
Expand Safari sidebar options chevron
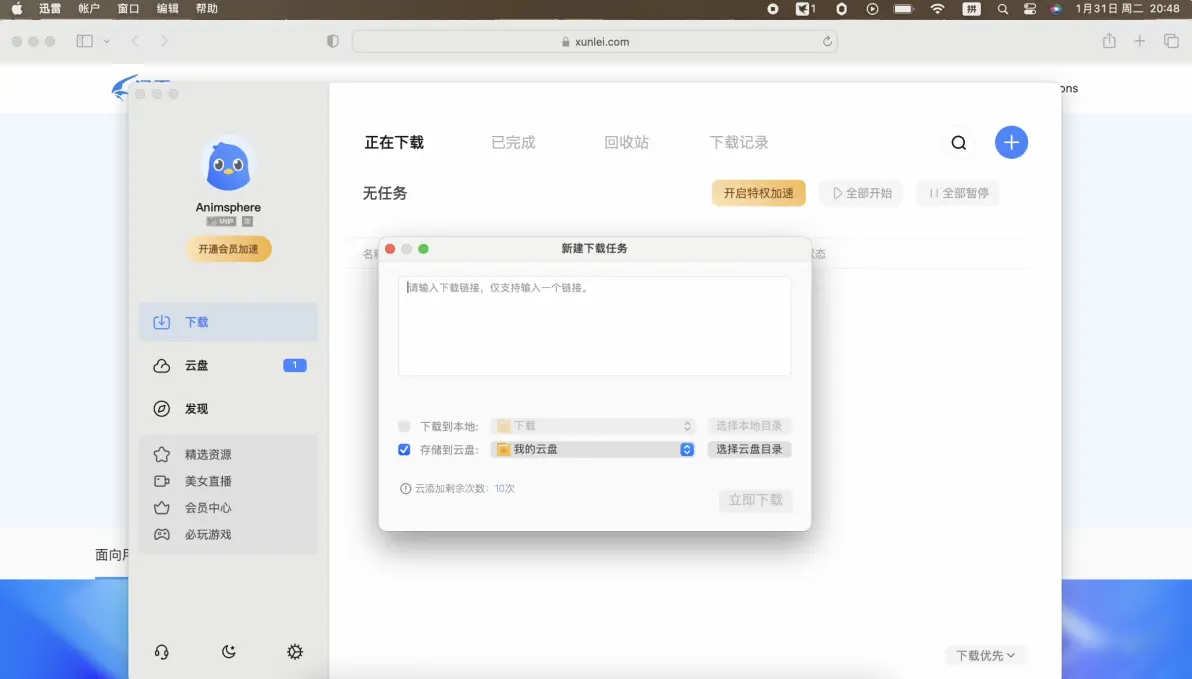pos(106,41)
